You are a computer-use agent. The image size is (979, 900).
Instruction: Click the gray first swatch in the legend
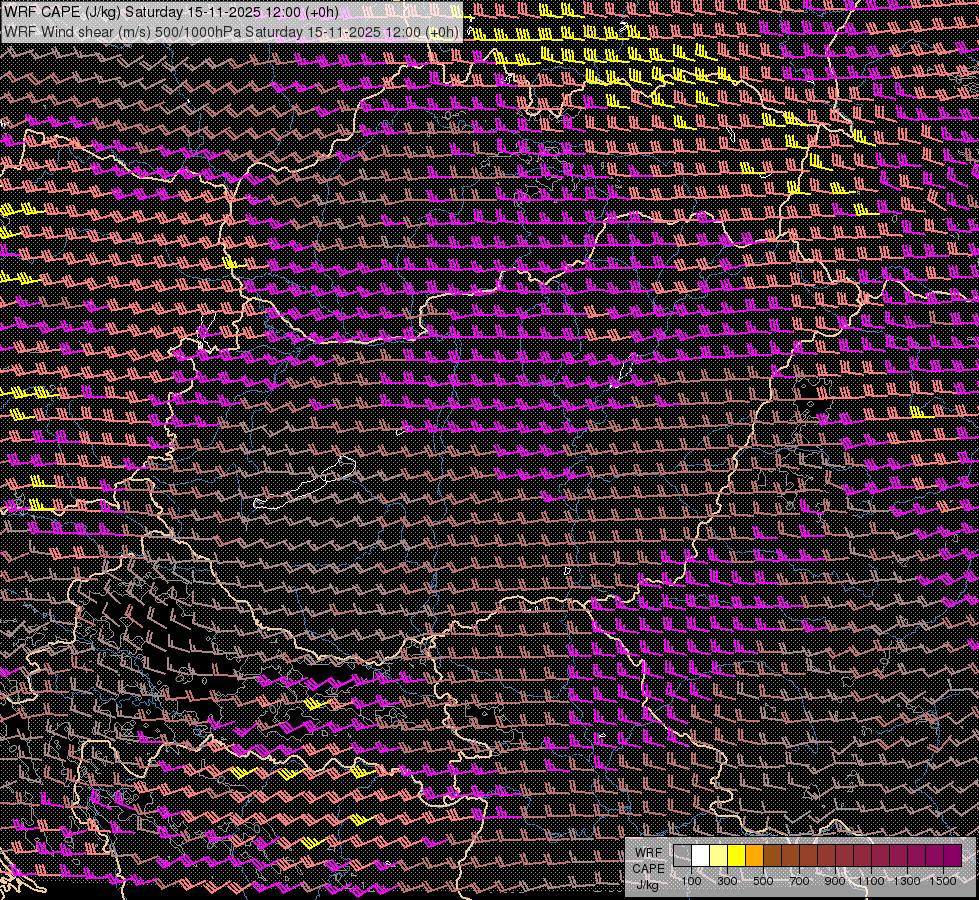click(x=682, y=855)
